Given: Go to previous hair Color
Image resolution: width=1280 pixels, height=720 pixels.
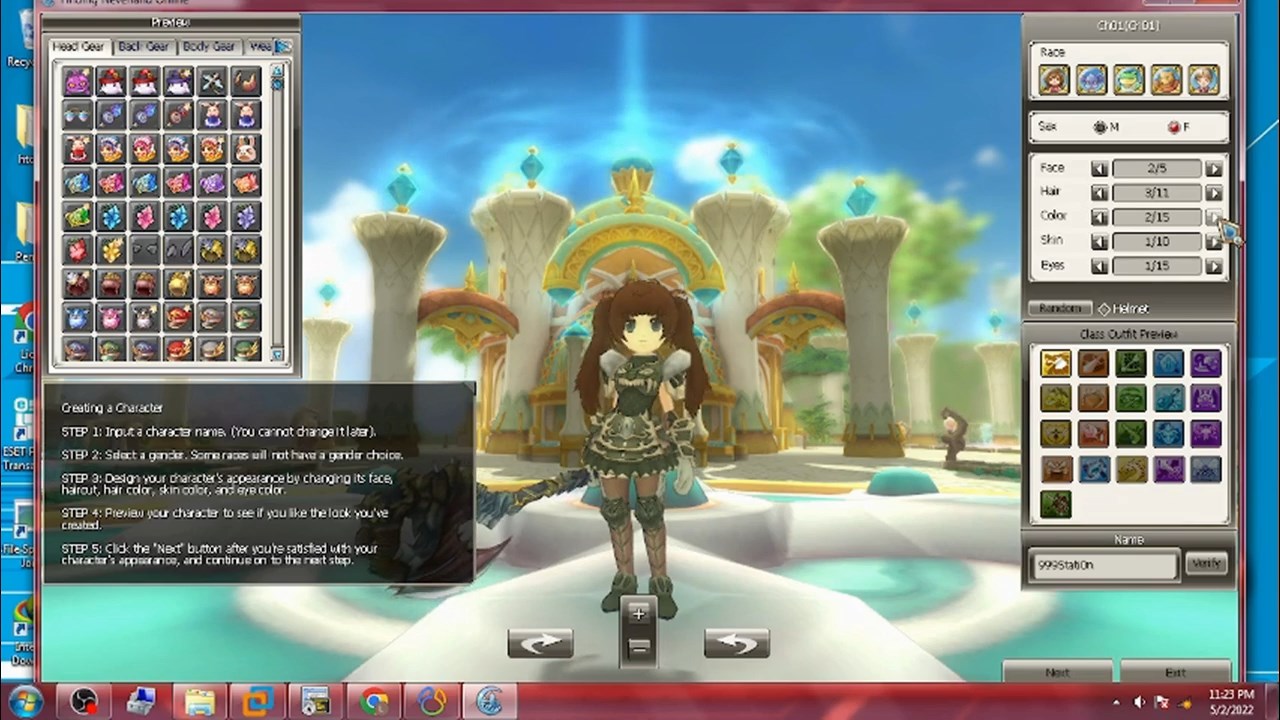Looking at the screenshot, I should (1100, 217).
